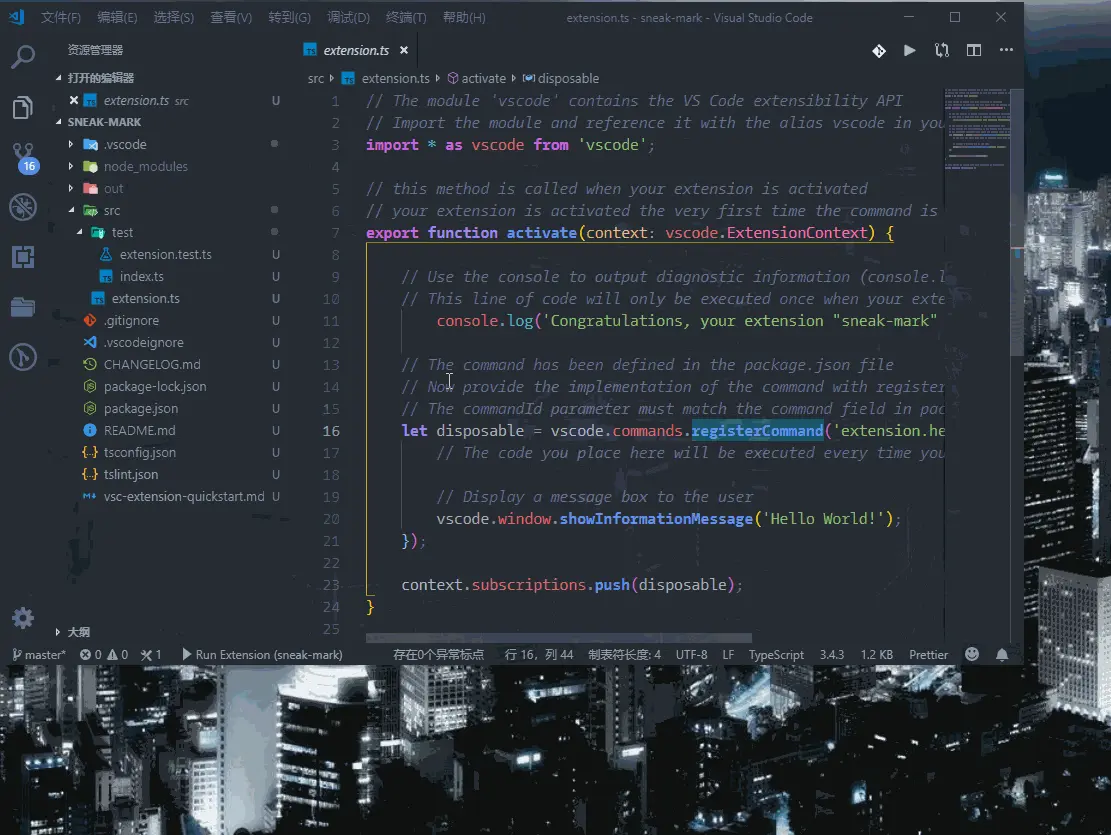Click the TypeScript language mode indicator
The height and width of the screenshot is (835, 1111).
[x=776, y=654]
